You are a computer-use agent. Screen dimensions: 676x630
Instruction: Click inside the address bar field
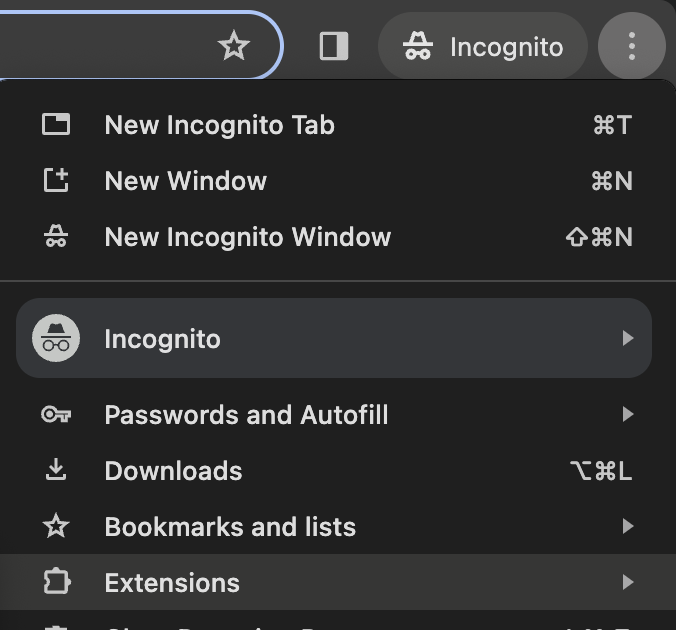point(100,46)
